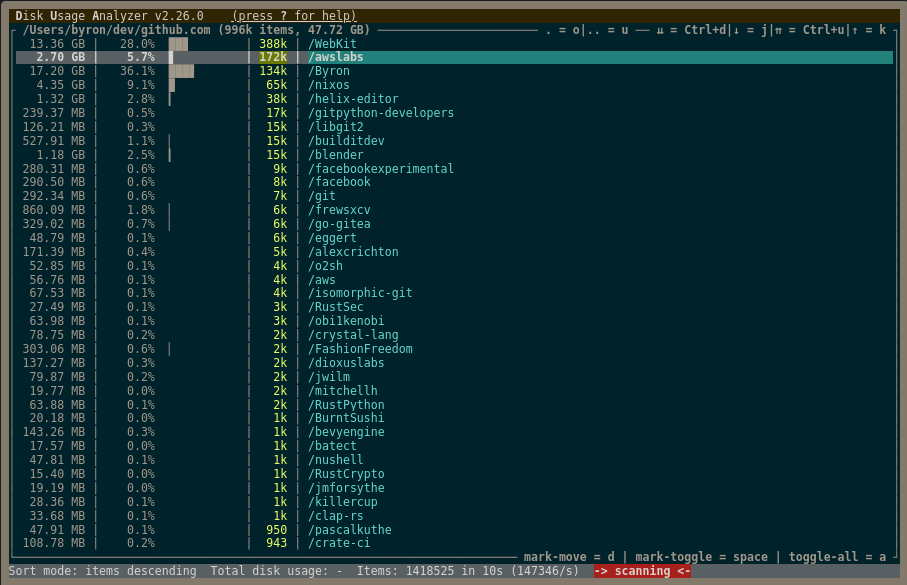Click the /nushell directory entry

coord(454,459)
